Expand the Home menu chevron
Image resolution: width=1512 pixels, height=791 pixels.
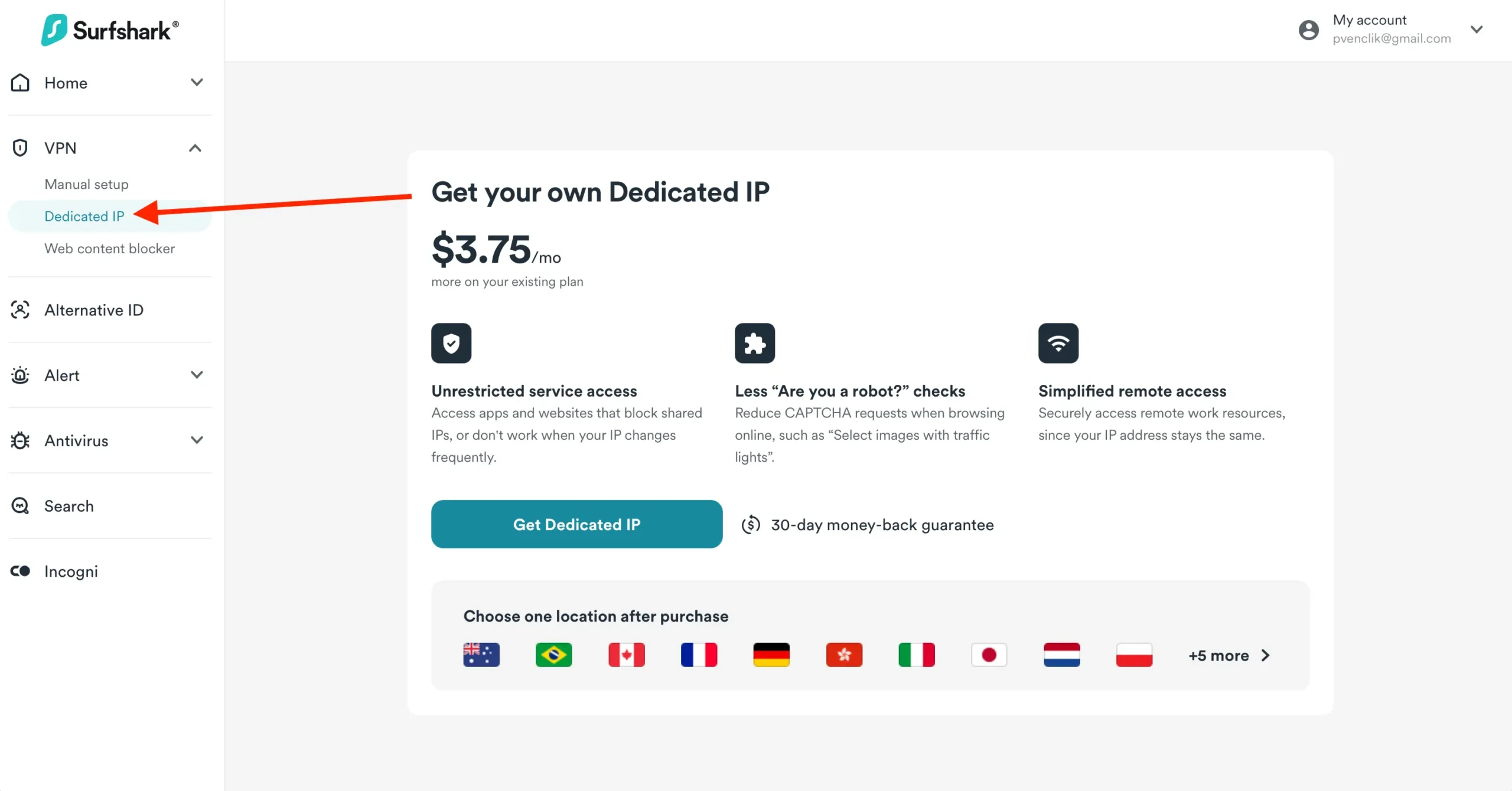click(197, 83)
